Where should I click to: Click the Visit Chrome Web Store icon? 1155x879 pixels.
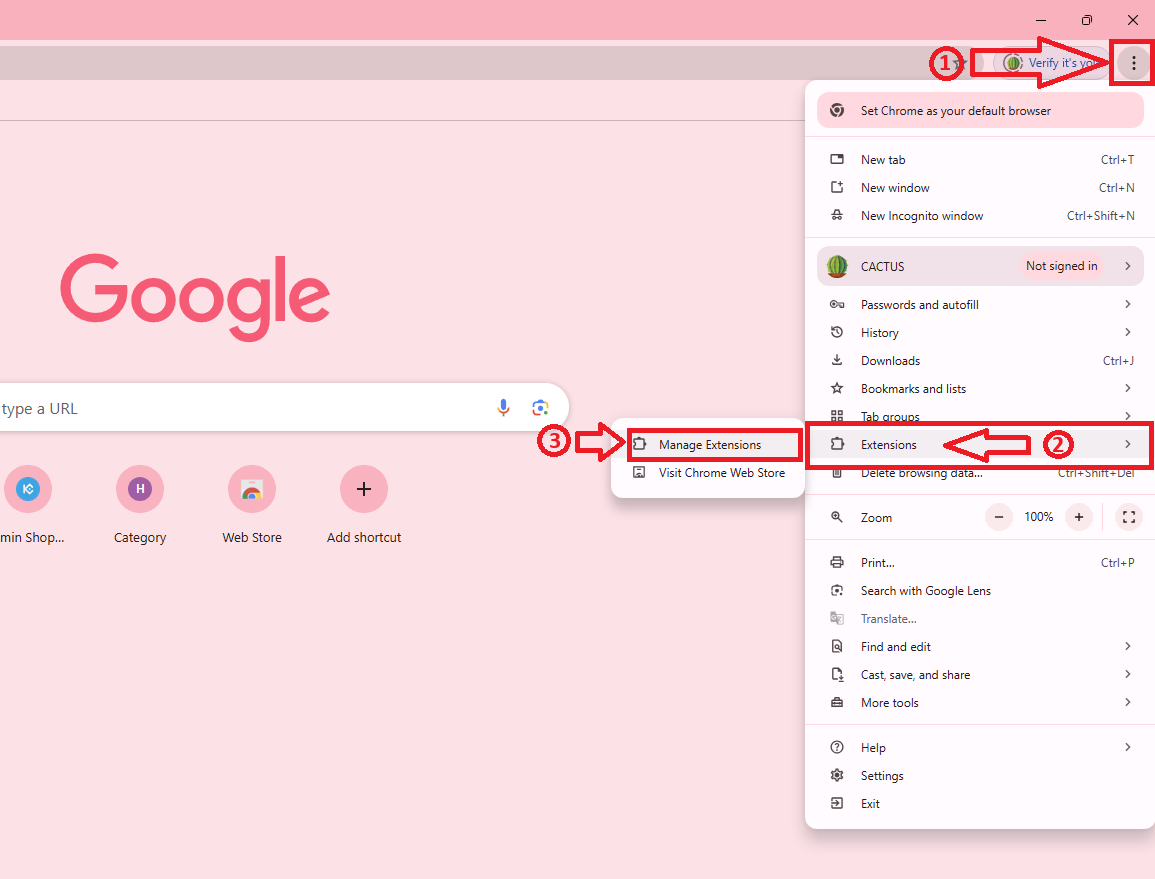click(639, 472)
